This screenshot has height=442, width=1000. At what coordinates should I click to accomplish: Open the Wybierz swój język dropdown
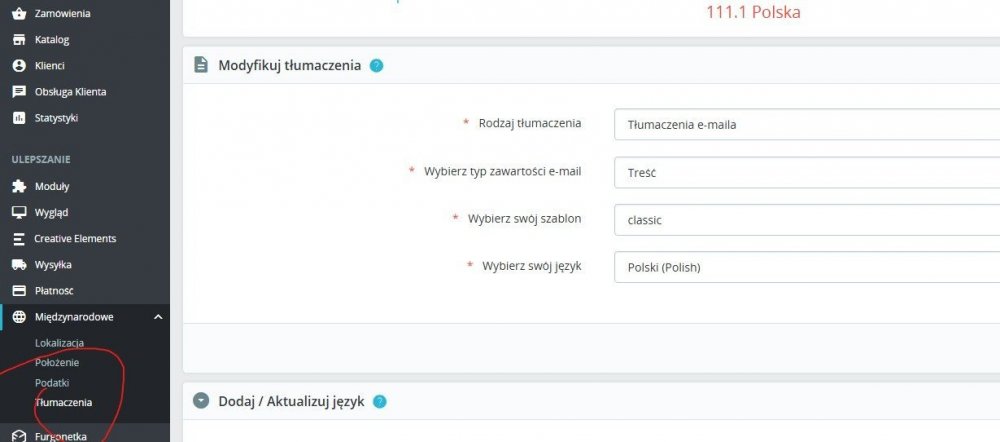(x=806, y=268)
